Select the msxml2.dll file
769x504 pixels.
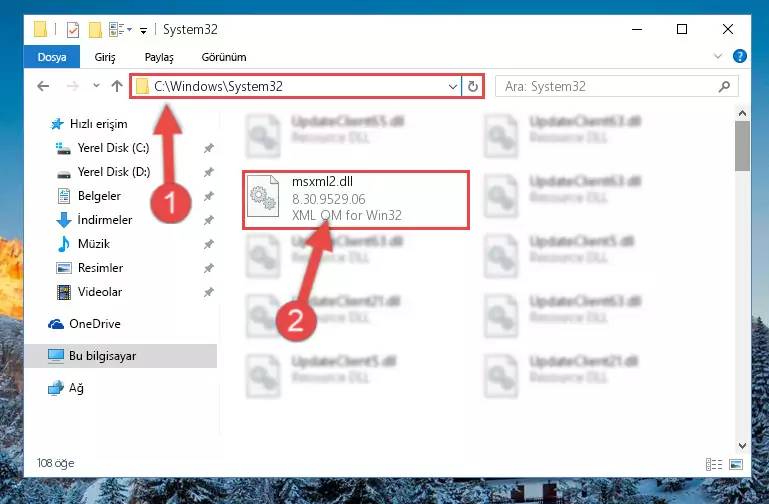[356, 200]
